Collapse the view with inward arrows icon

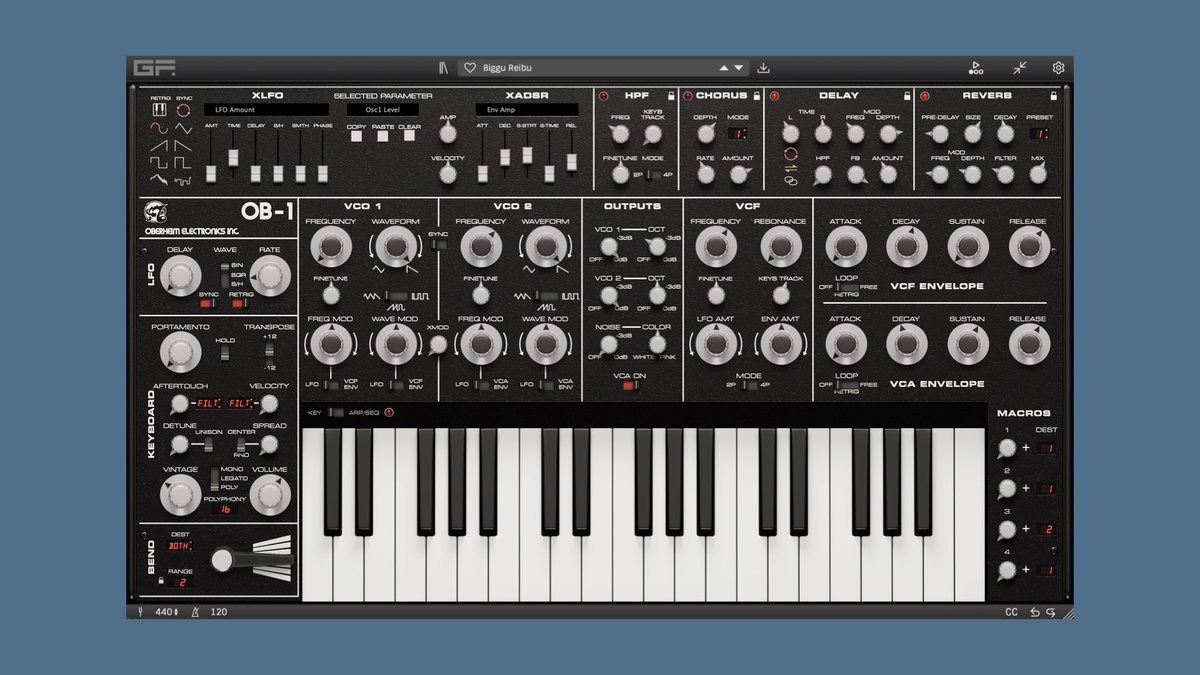click(x=1018, y=68)
